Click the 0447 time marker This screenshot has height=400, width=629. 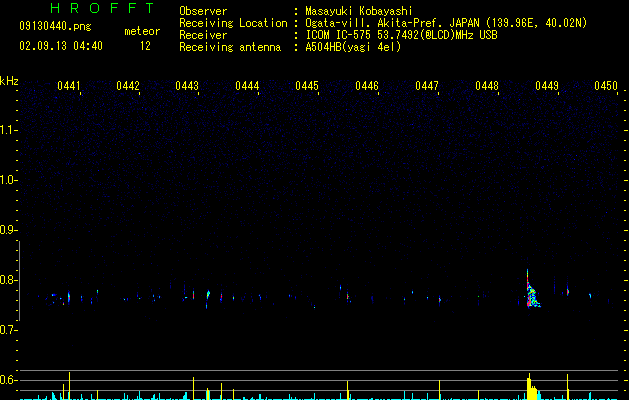[x=427, y=86]
